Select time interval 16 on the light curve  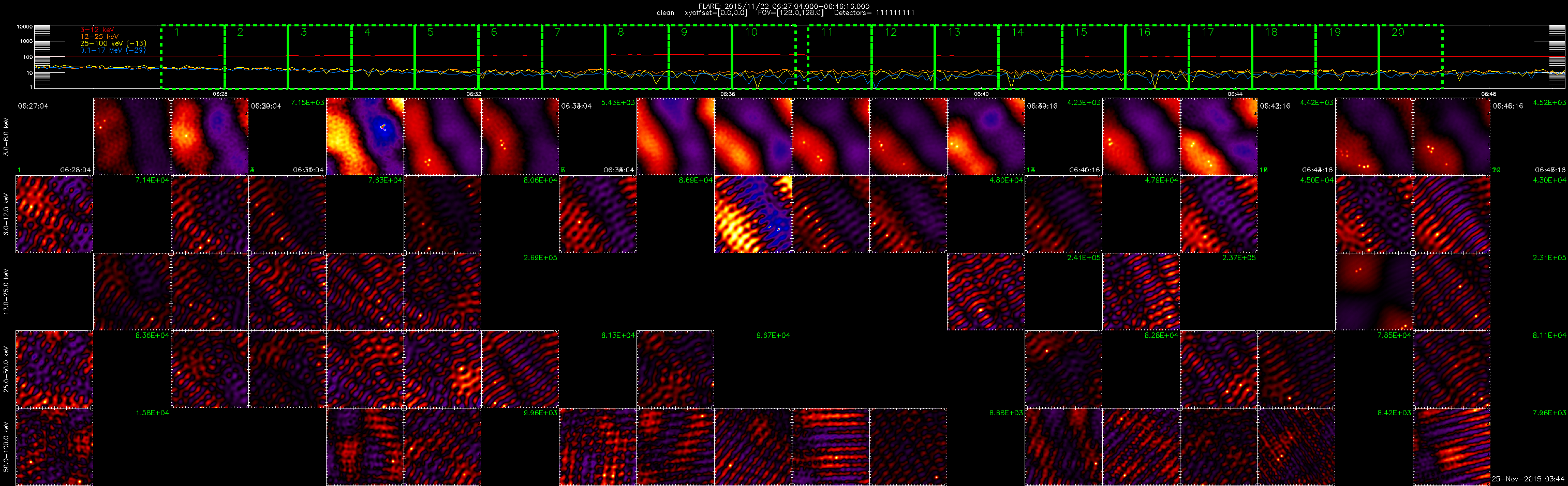1157,57
